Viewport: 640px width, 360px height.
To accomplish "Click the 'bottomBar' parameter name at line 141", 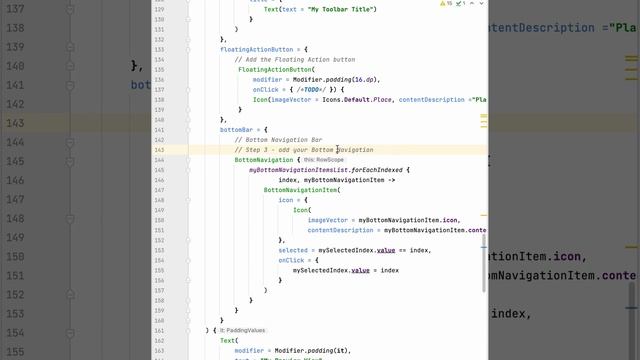I will click(236, 130).
